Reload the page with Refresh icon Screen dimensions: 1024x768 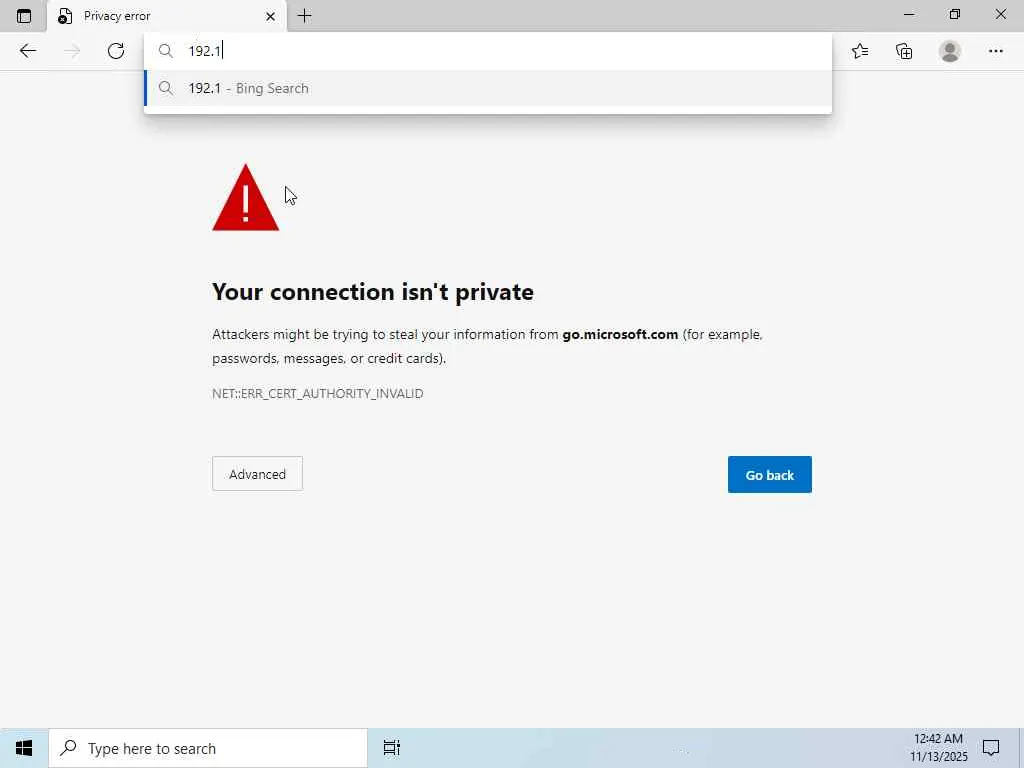pos(116,51)
